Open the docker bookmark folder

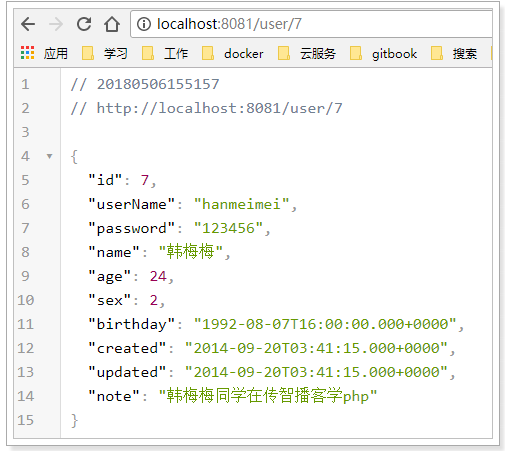point(233,53)
